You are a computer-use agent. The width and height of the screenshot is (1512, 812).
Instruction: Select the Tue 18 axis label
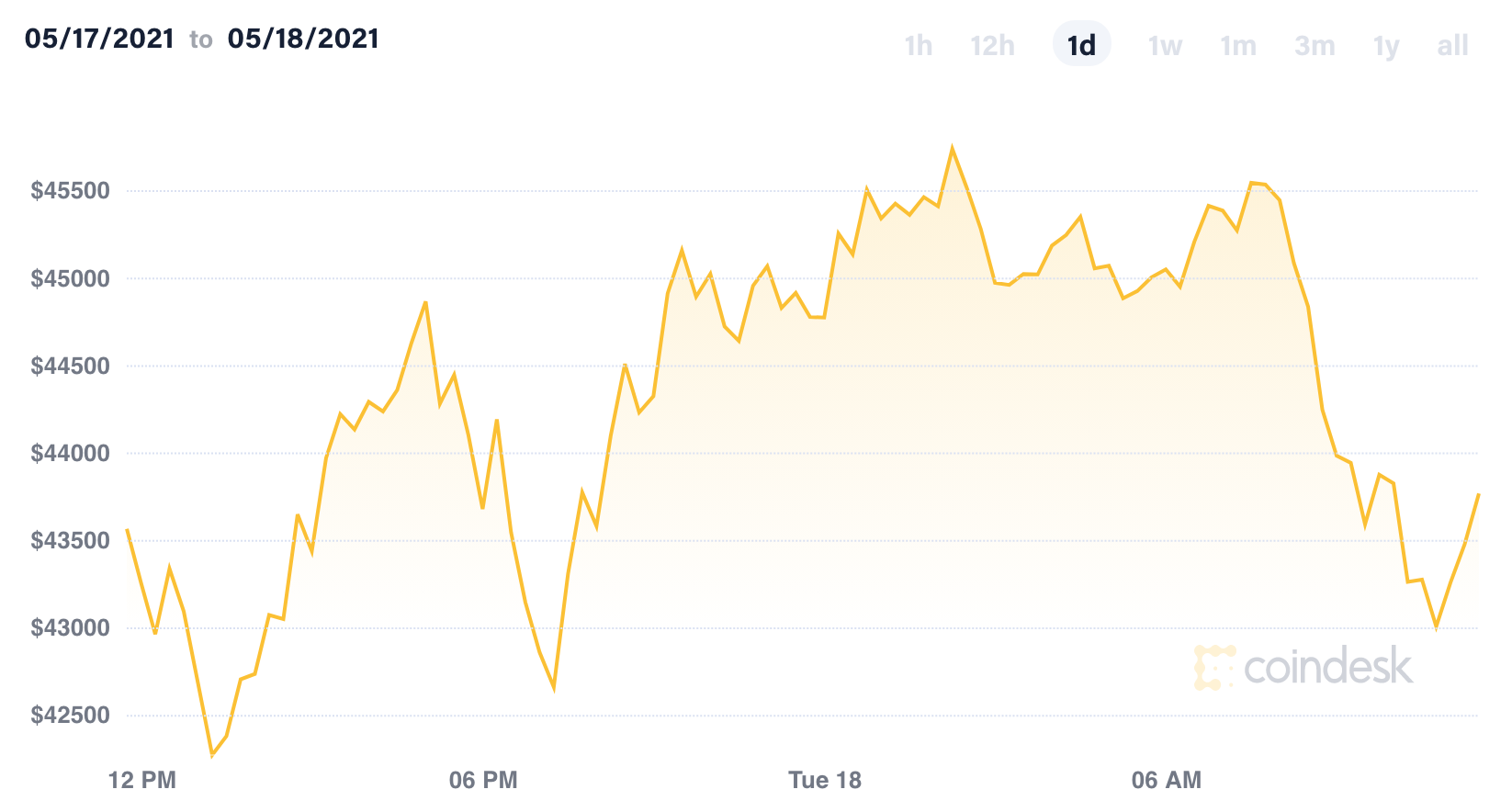826,779
